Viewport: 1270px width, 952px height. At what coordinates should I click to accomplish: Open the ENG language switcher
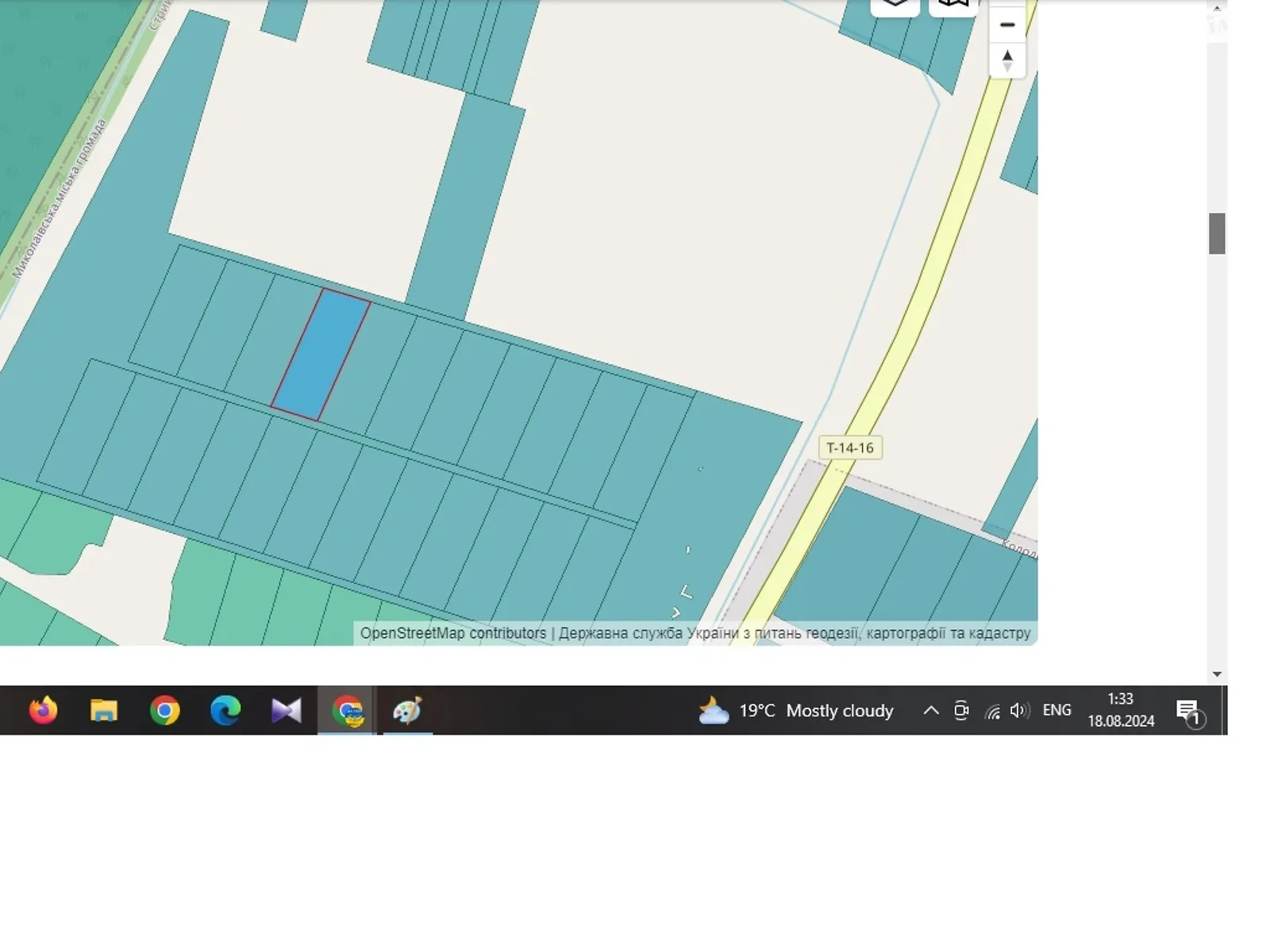tap(1056, 711)
